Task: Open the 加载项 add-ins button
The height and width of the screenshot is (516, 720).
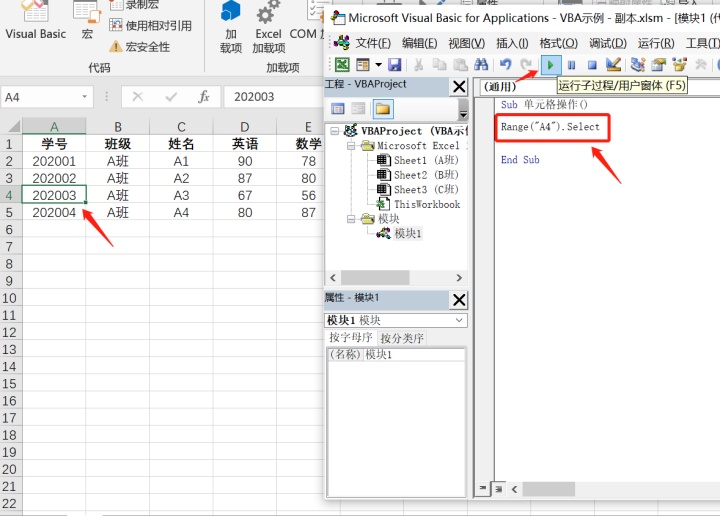Action: point(231,28)
